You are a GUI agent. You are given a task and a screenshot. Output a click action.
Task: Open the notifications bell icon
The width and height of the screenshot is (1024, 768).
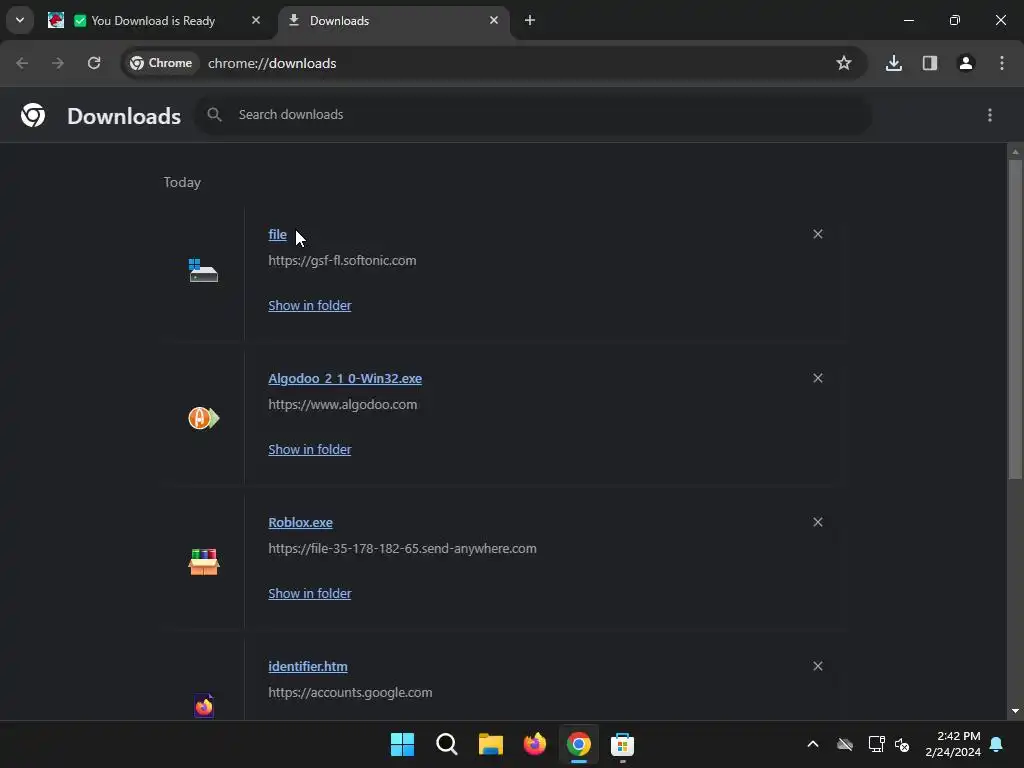[997, 744]
